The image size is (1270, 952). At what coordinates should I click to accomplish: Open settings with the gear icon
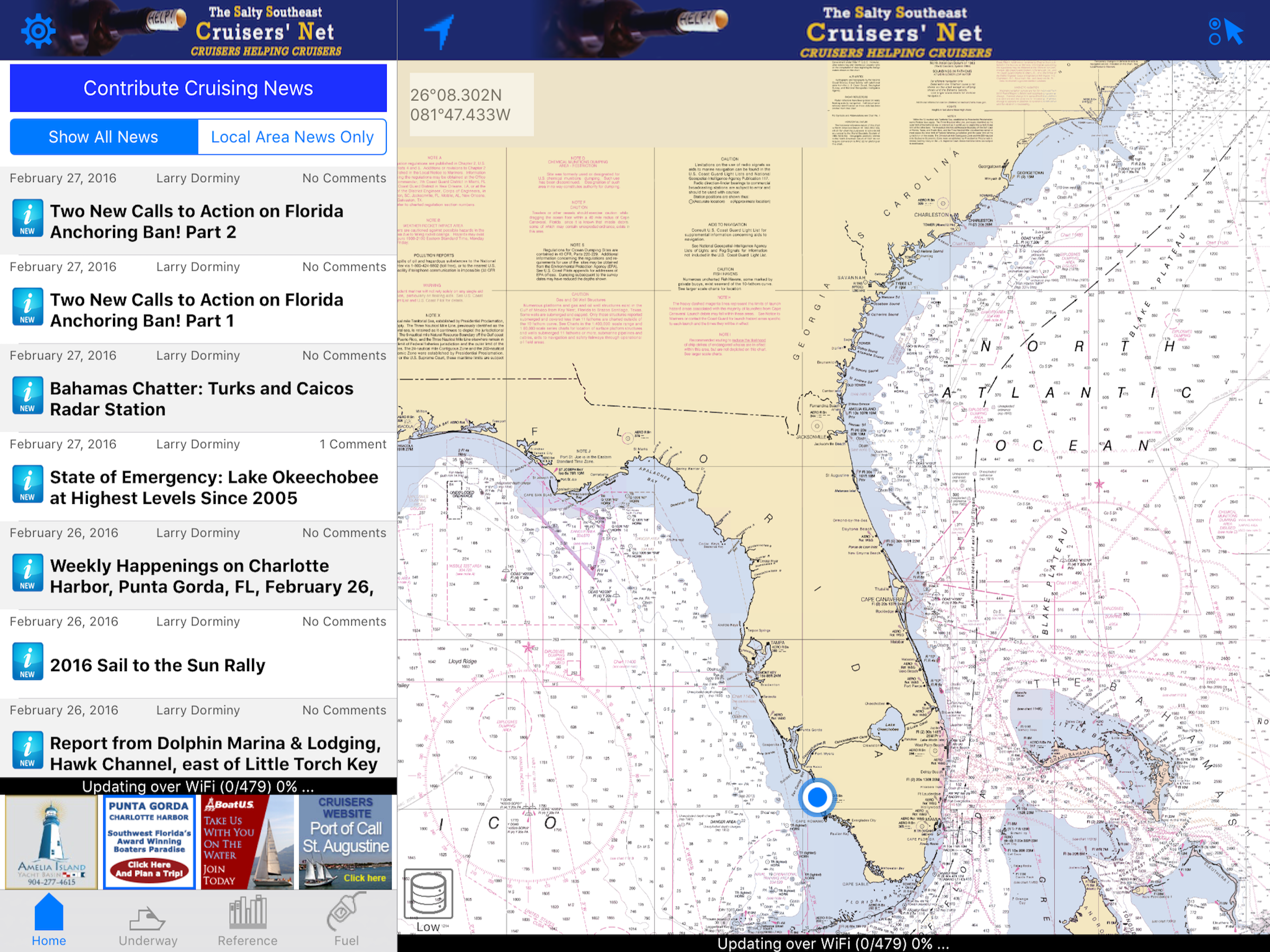[39, 31]
